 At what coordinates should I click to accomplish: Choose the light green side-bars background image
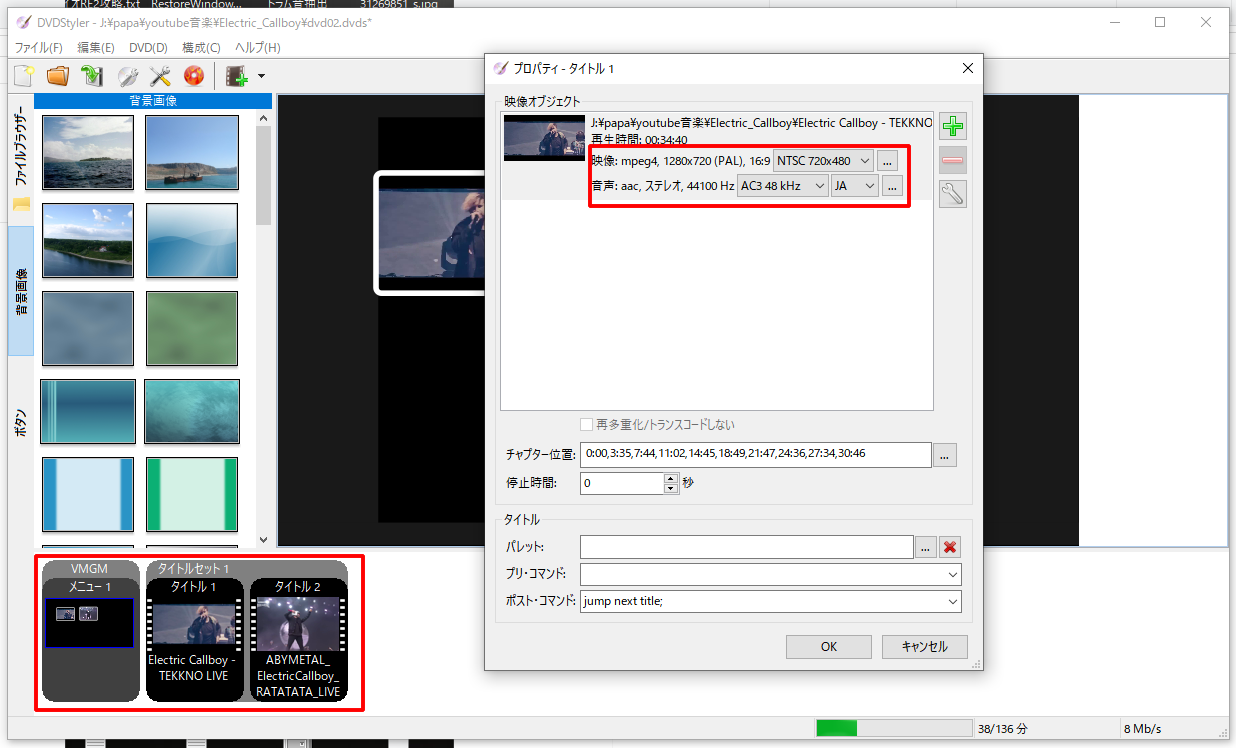192,494
